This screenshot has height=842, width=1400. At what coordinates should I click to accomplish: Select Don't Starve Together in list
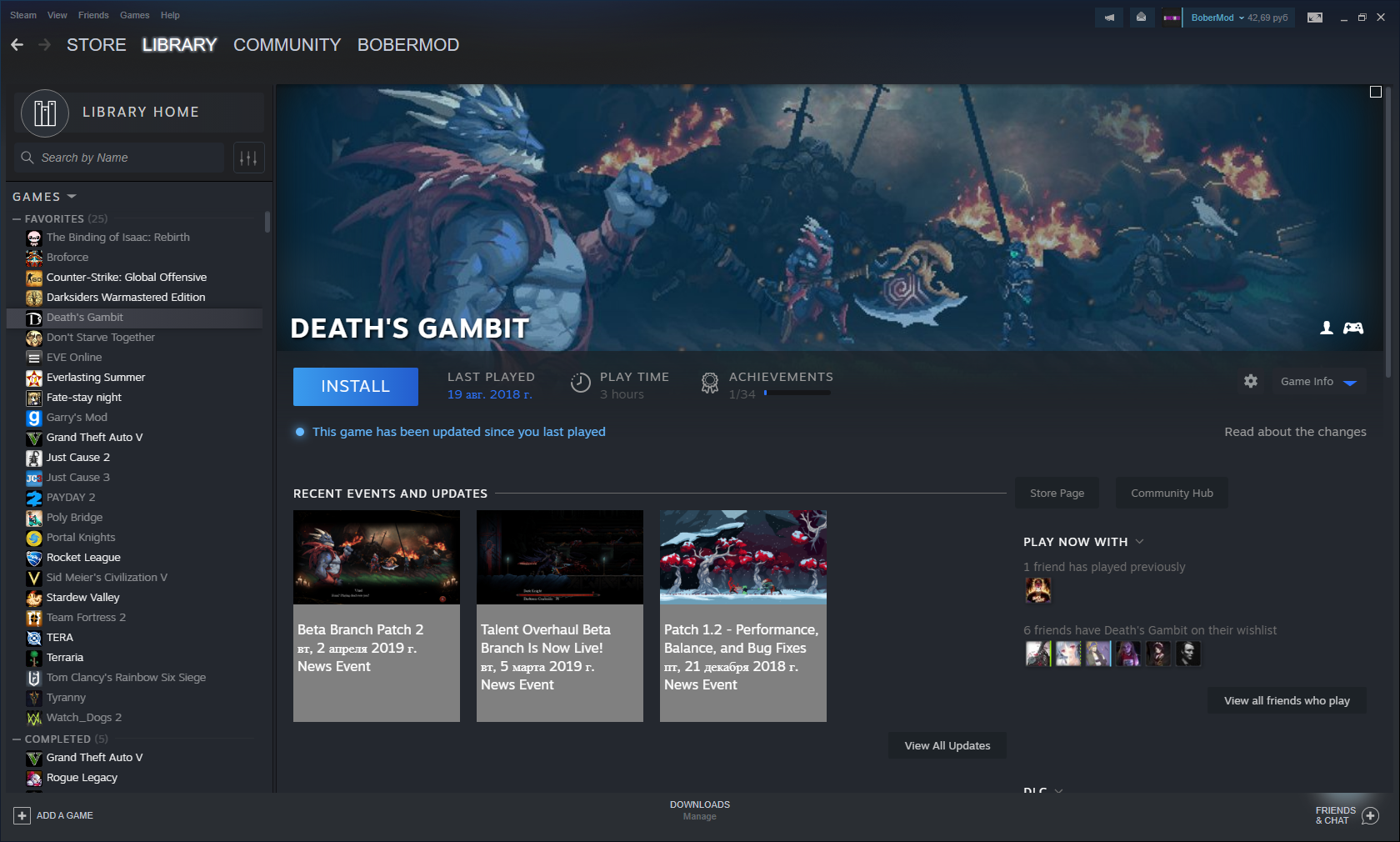pyautogui.click(x=135, y=338)
